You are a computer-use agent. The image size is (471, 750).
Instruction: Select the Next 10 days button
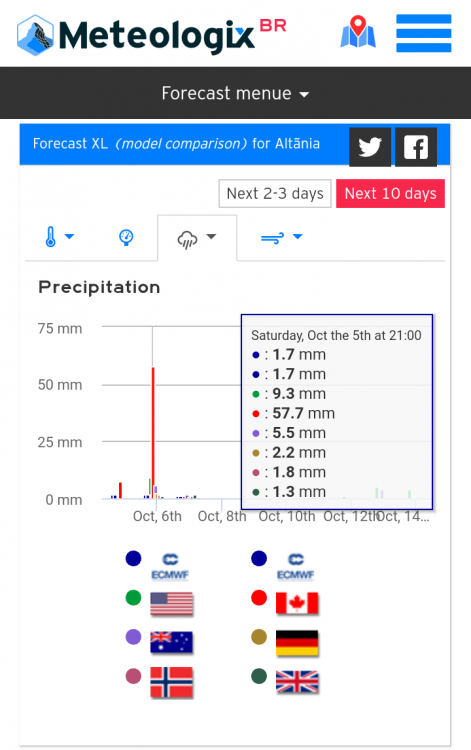pos(390,194)
